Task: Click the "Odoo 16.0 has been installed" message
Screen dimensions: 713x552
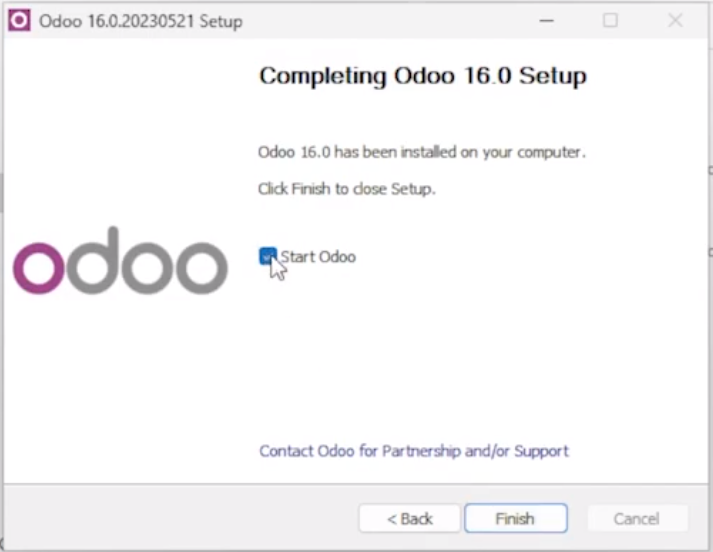Action: [421, 153]
